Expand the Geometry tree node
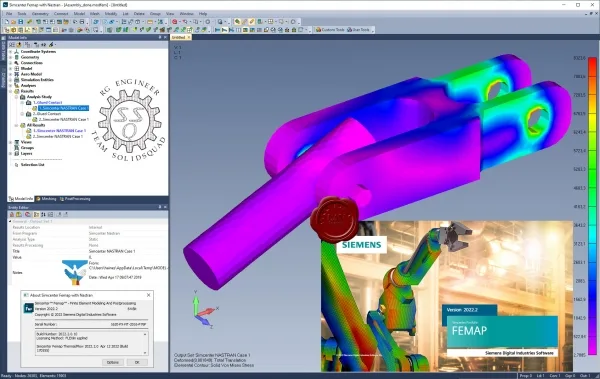Image resolution: width=600 pixels, height=379 pixels. tap(10, 57)
